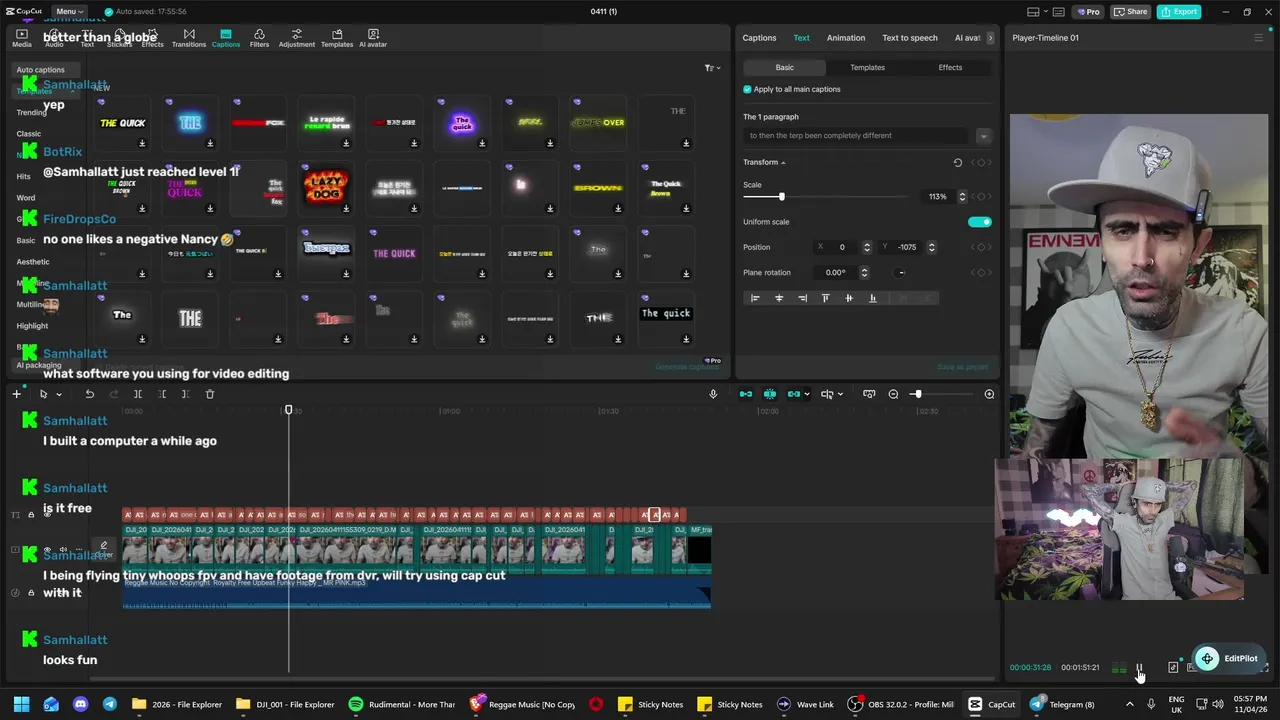
Task: Click the Delete trash icon in timeline
Action: (x=210, y=394)
